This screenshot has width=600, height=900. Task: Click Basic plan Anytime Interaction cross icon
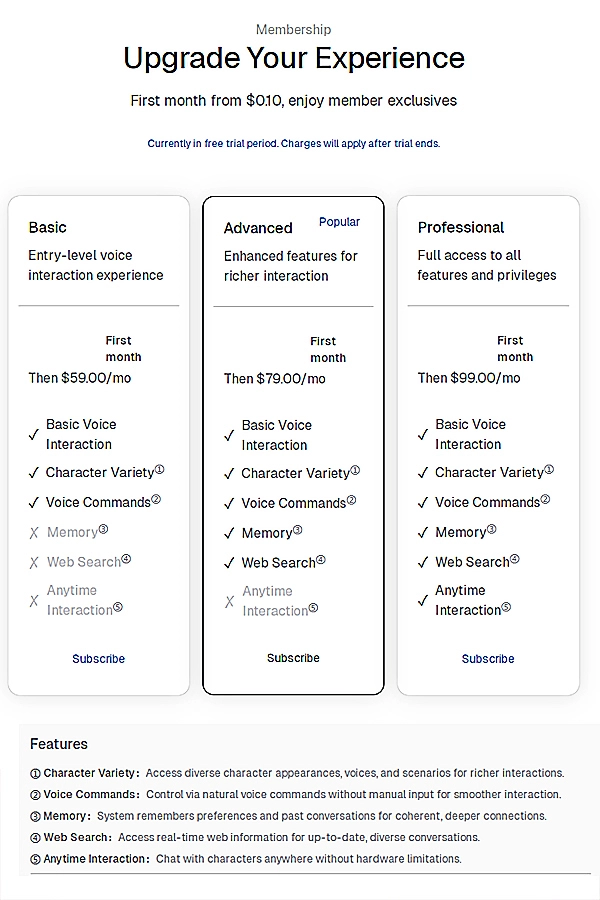coord(34,601)
